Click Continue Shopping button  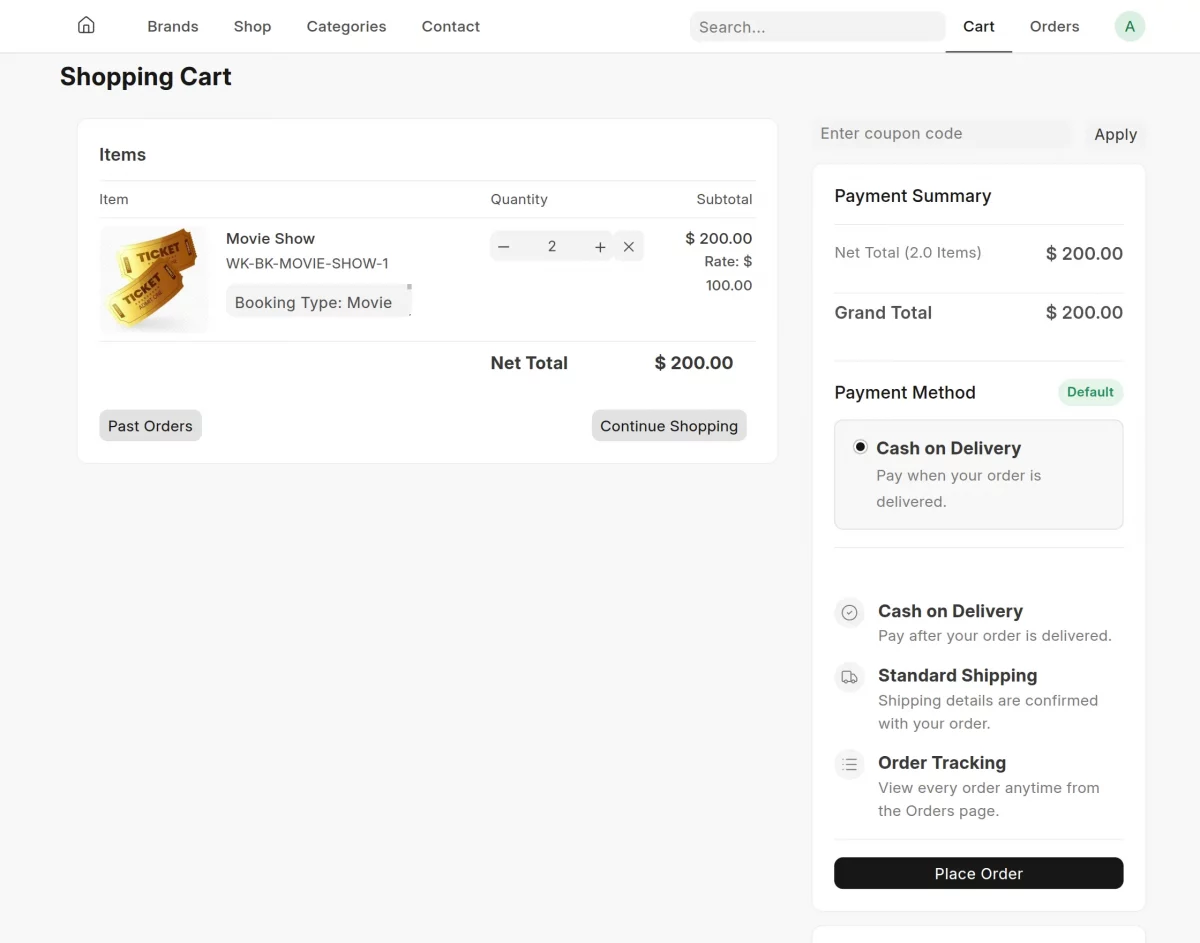669,425
